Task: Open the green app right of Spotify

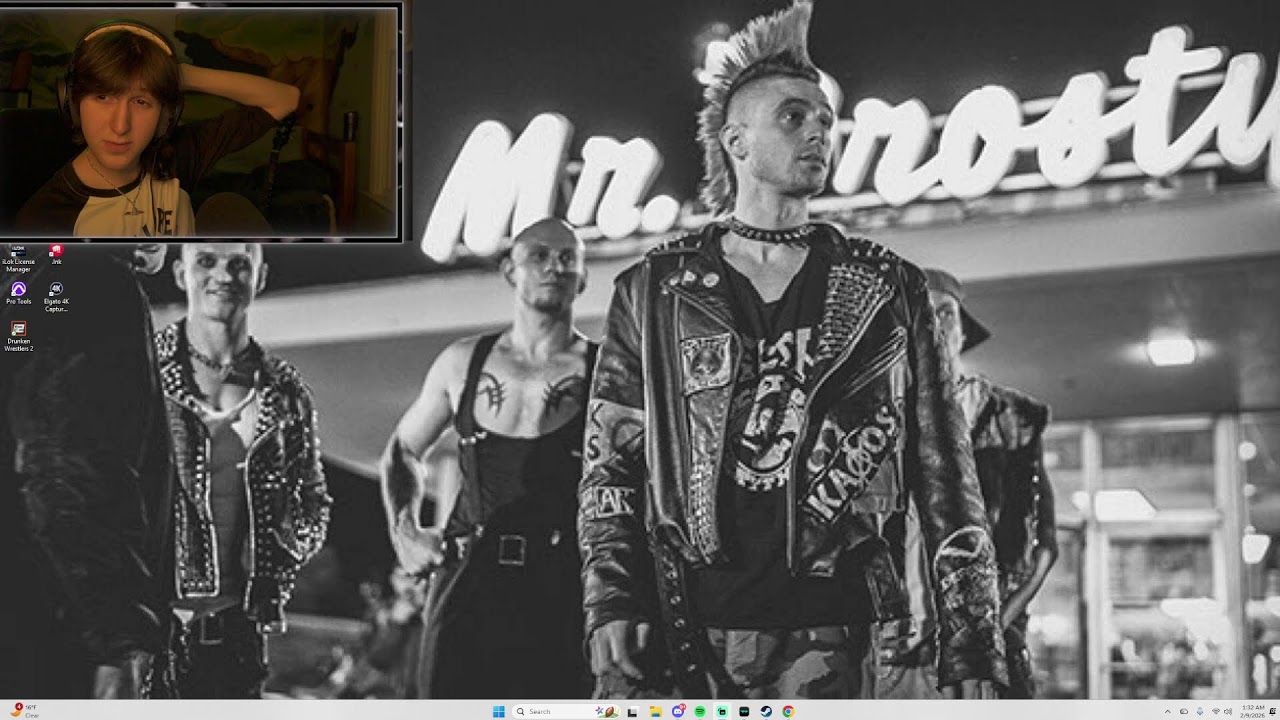Action: [x=722, y=711]
